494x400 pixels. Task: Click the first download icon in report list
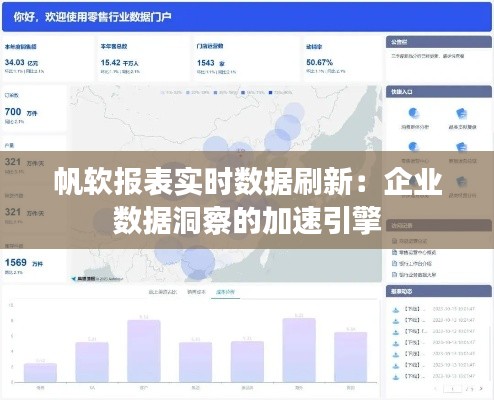coord(396,310)
